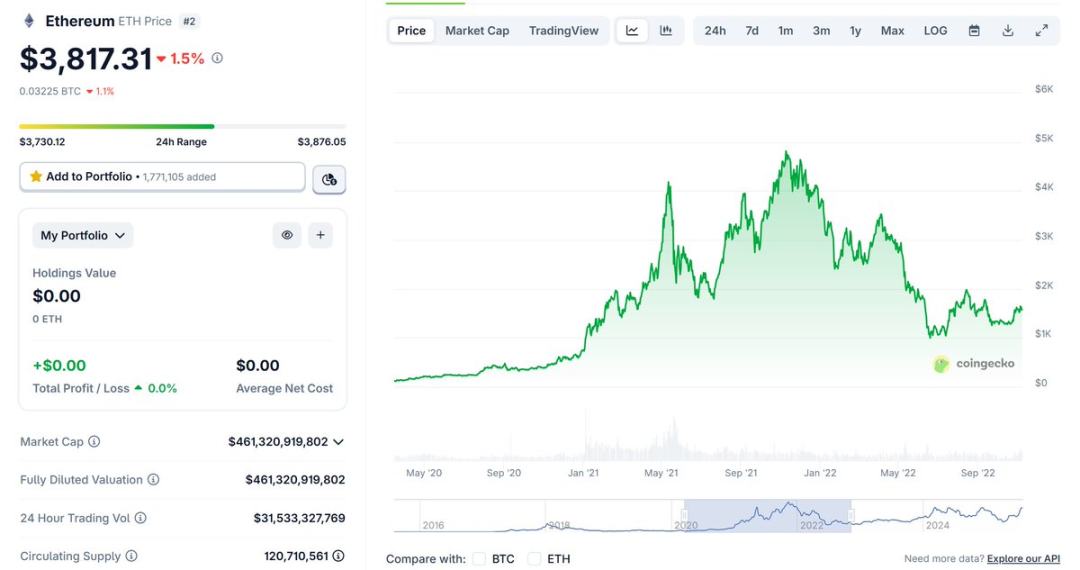Toggle LOG scale on chart
Screen dimensions: 1080x570
[x=935, y=31]
